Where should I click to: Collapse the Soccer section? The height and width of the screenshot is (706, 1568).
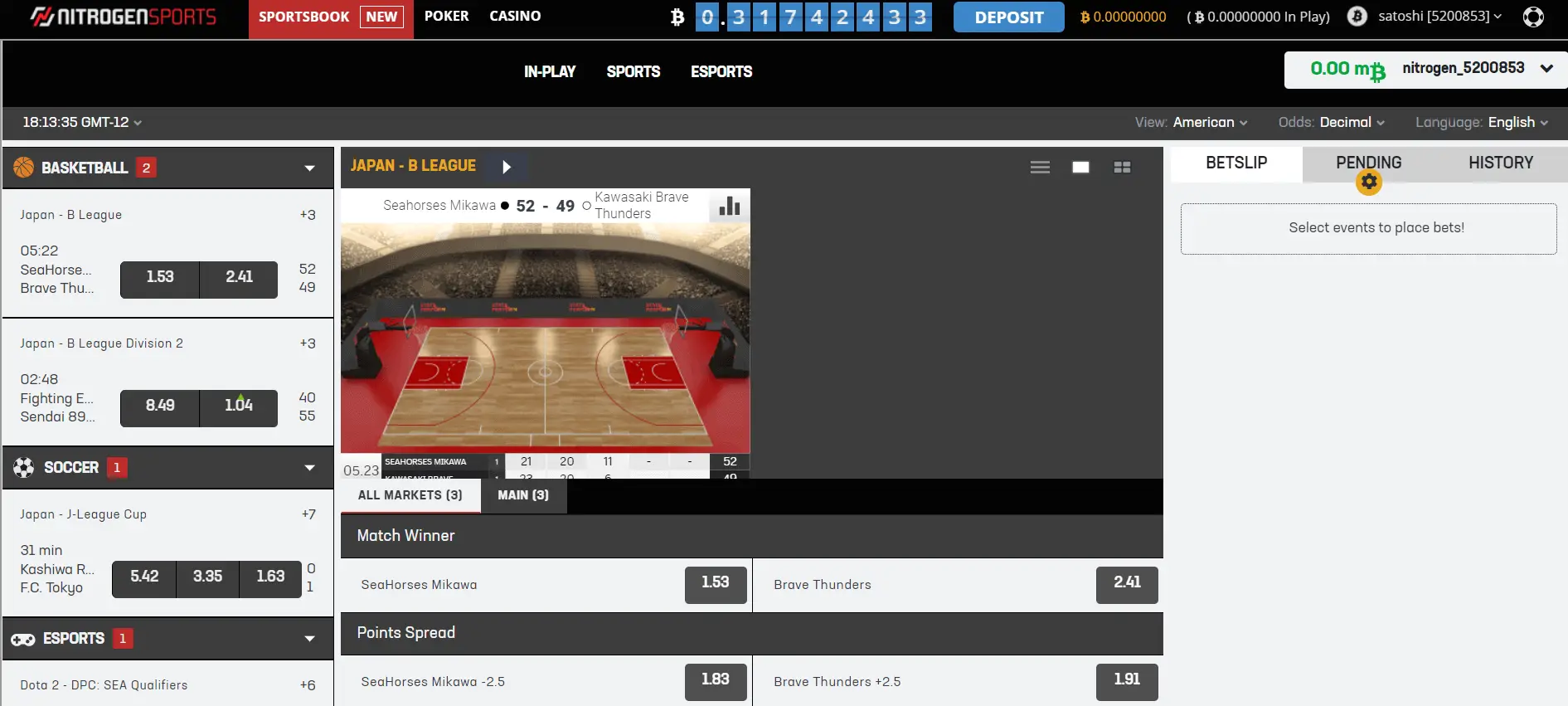309,468
